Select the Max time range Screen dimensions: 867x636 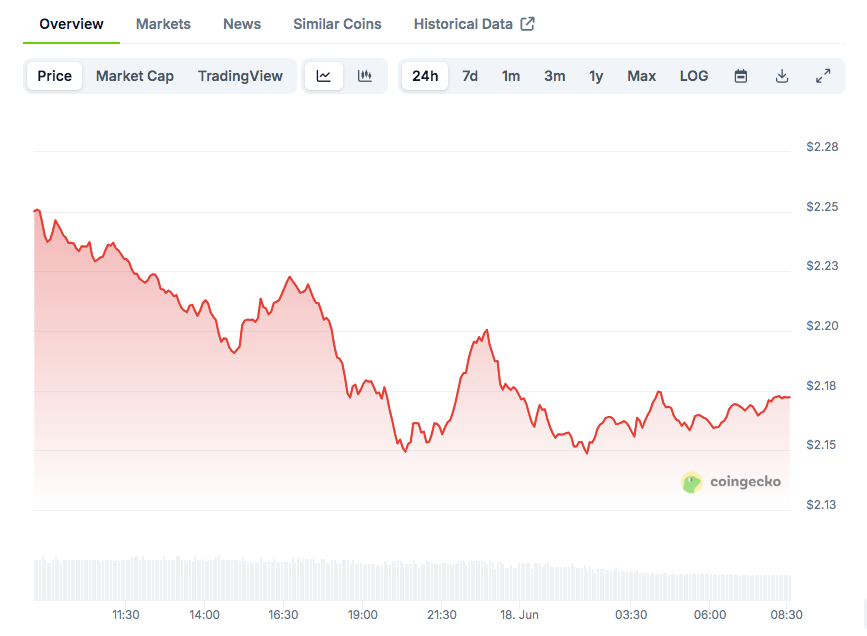[x=642, y=76]
